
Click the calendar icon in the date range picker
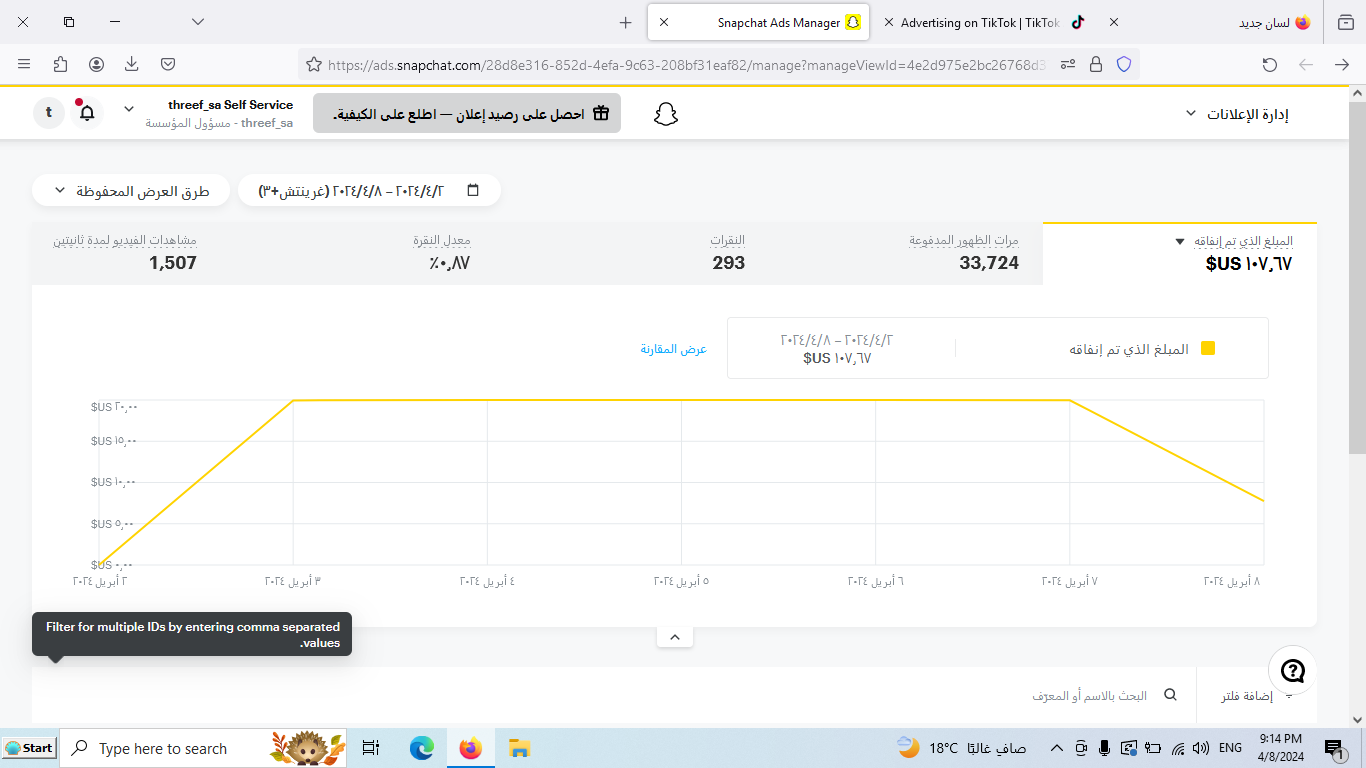point(473,190)
